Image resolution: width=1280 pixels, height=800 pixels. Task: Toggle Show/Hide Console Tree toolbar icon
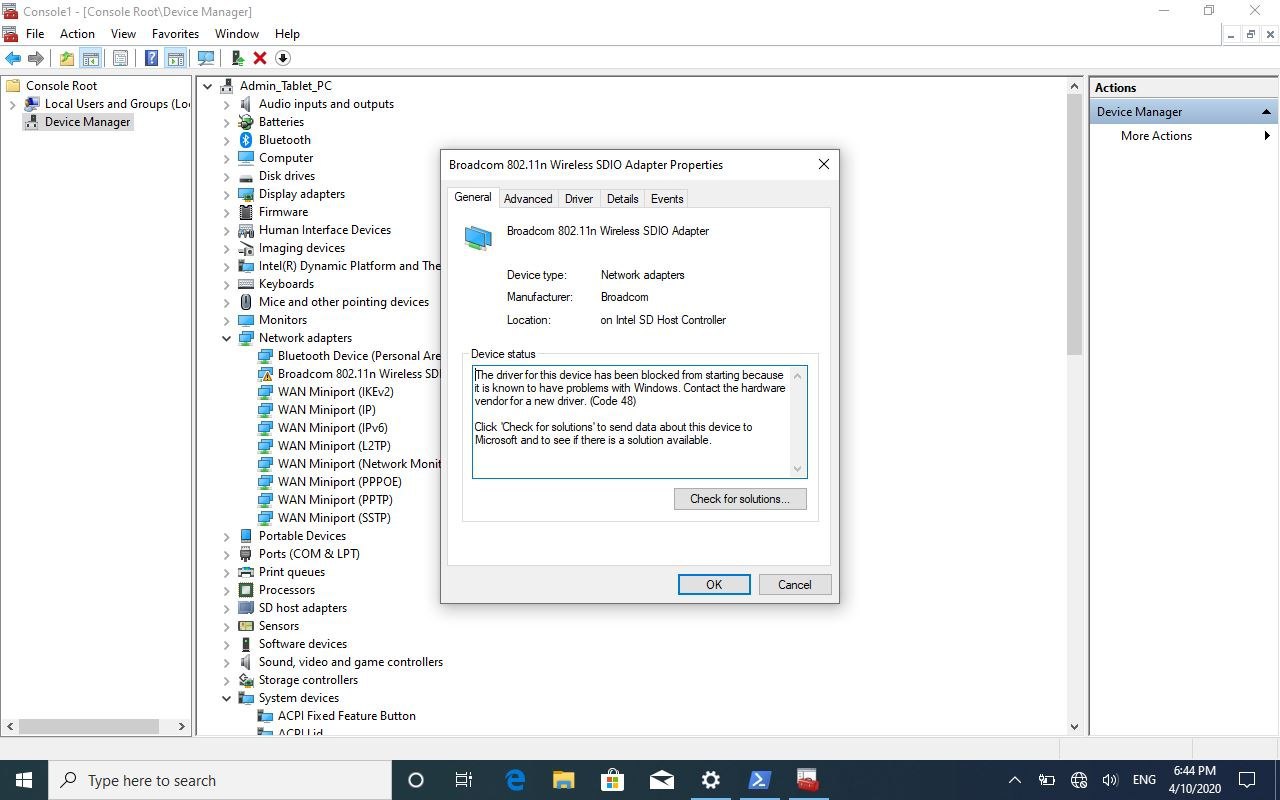click(x=91, y=58)
